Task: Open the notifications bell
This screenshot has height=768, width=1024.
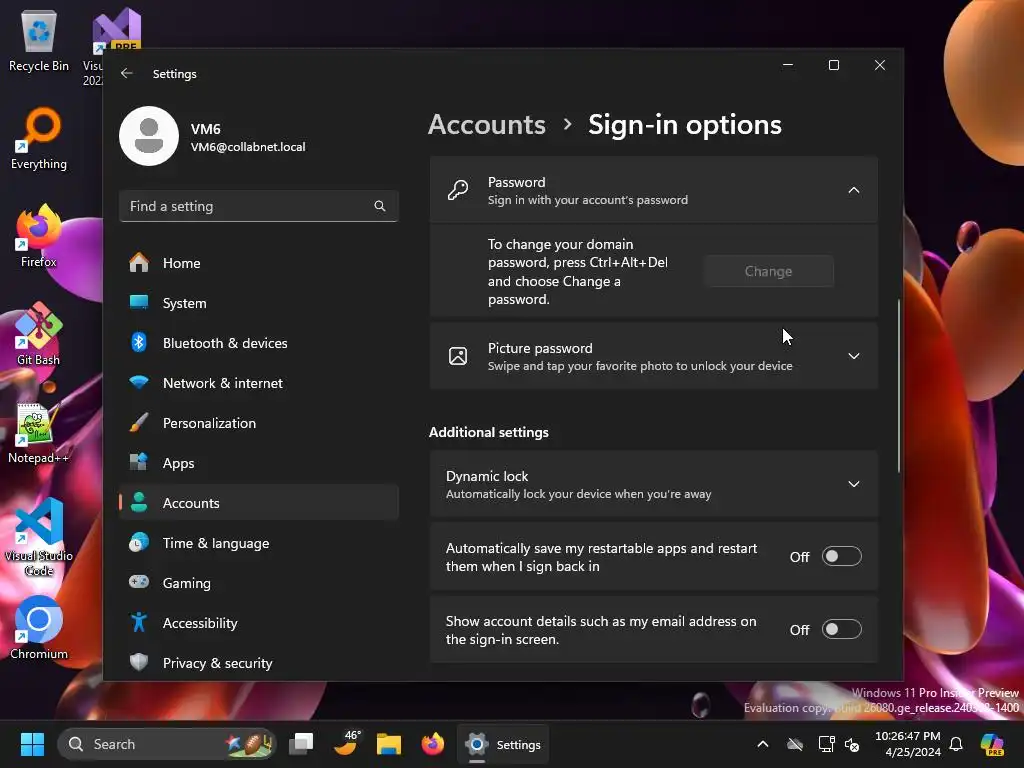Action: (x=956, y=744)
